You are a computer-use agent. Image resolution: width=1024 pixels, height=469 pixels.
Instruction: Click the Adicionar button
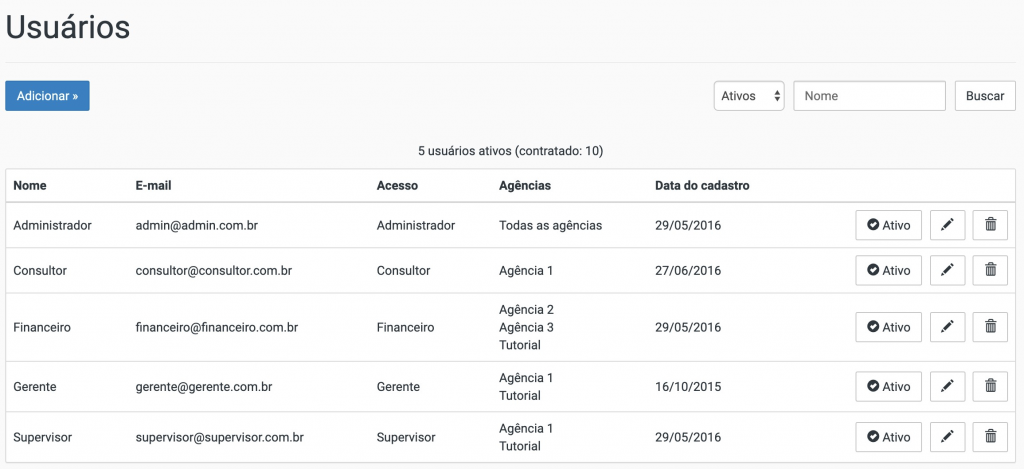coord(47,96)
